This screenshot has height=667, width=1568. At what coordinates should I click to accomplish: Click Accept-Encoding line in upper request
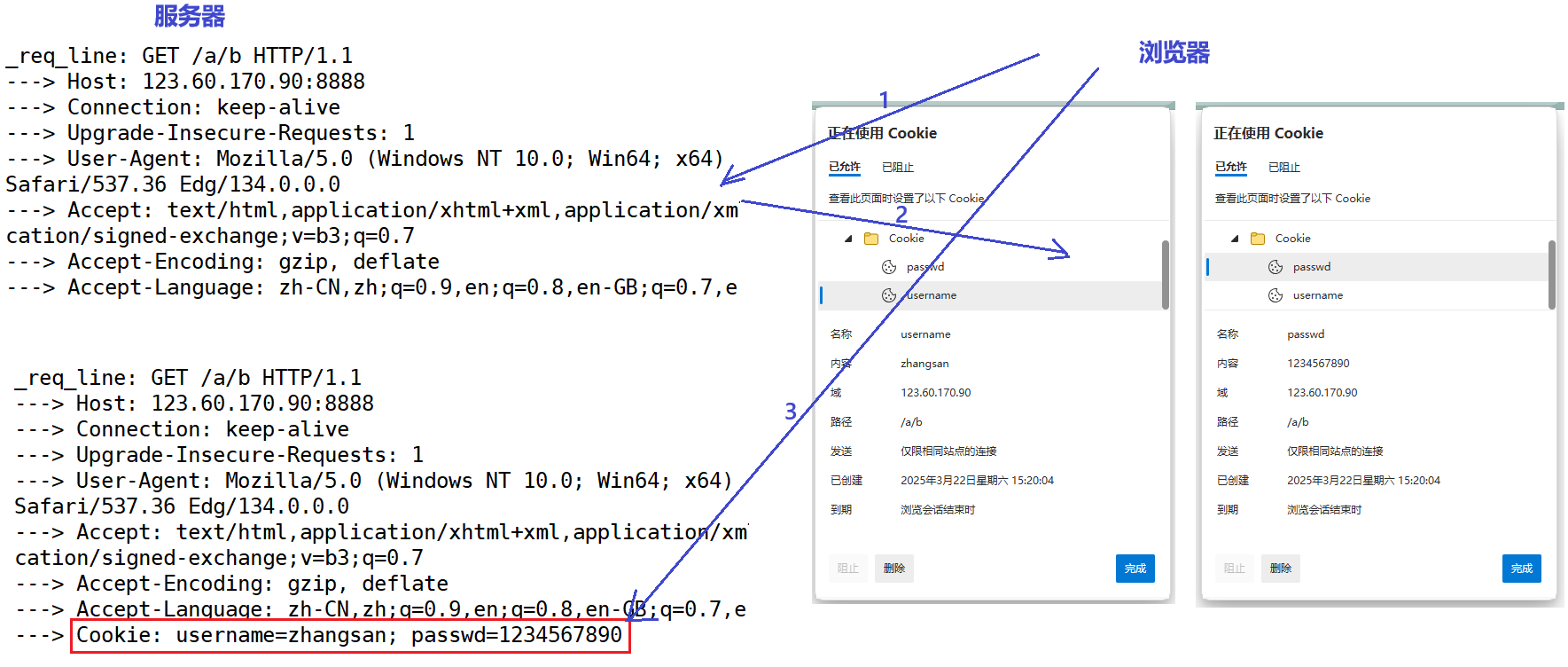point(222,262)
